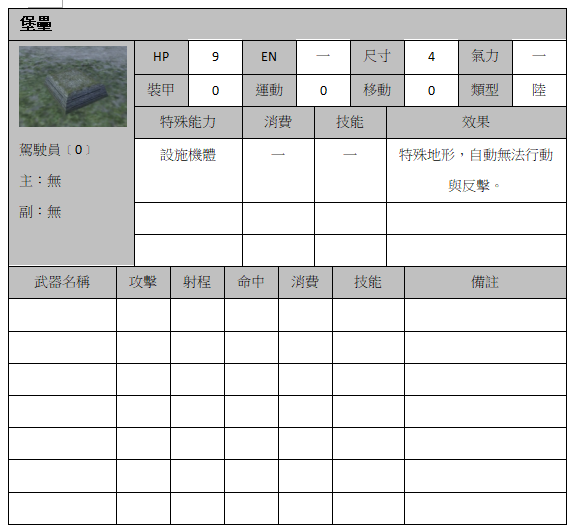Click the 特殊能力 column header
The width and height of the screenshot is (575, 532).
pos(188,122)
